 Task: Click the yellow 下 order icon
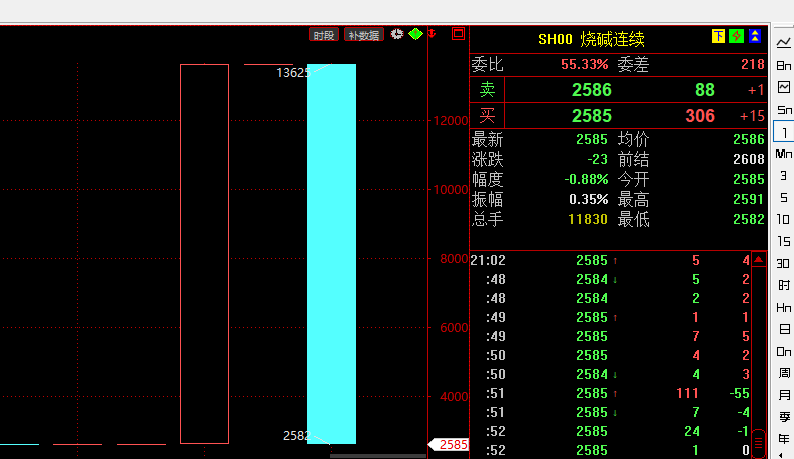tap(718, 36)
